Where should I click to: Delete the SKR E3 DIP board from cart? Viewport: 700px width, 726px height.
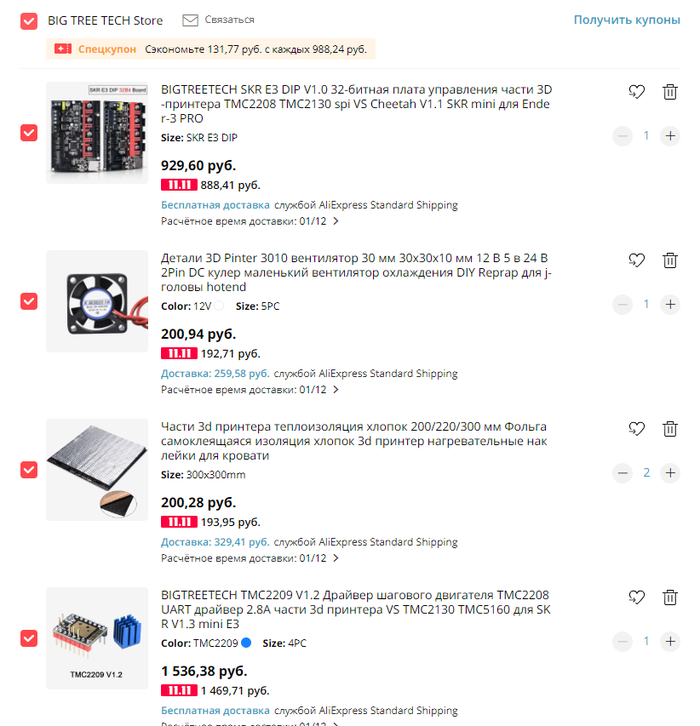pos(669,92)
